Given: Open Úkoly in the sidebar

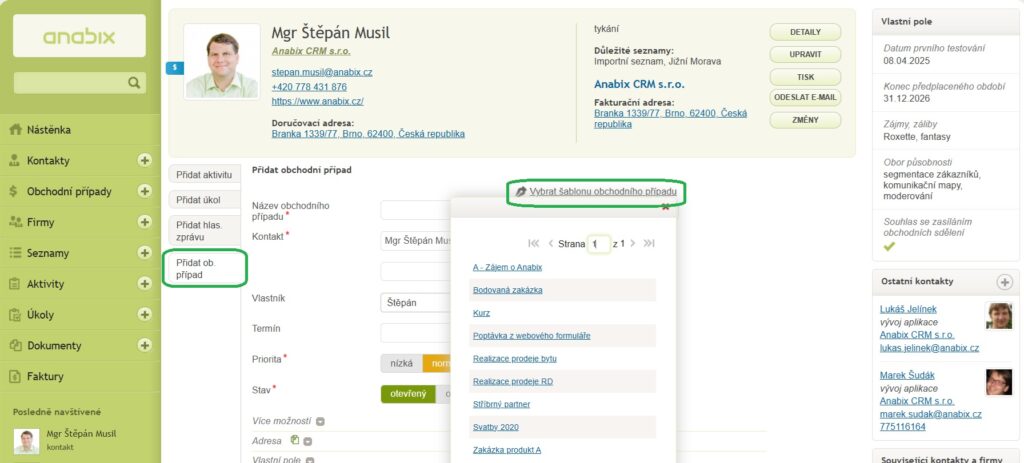Looking at the screenshot, I should point(40,314).
